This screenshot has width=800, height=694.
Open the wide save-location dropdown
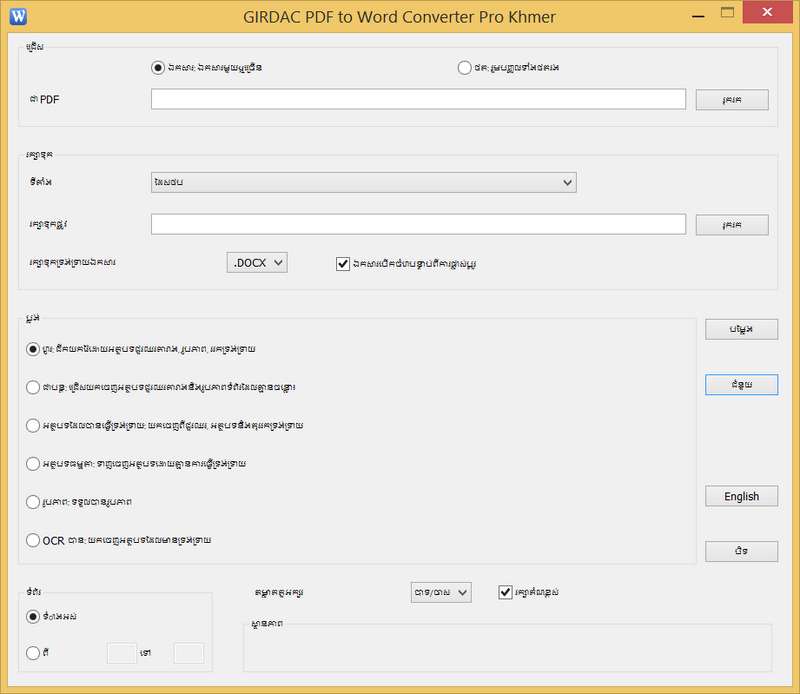click(363, 182)
